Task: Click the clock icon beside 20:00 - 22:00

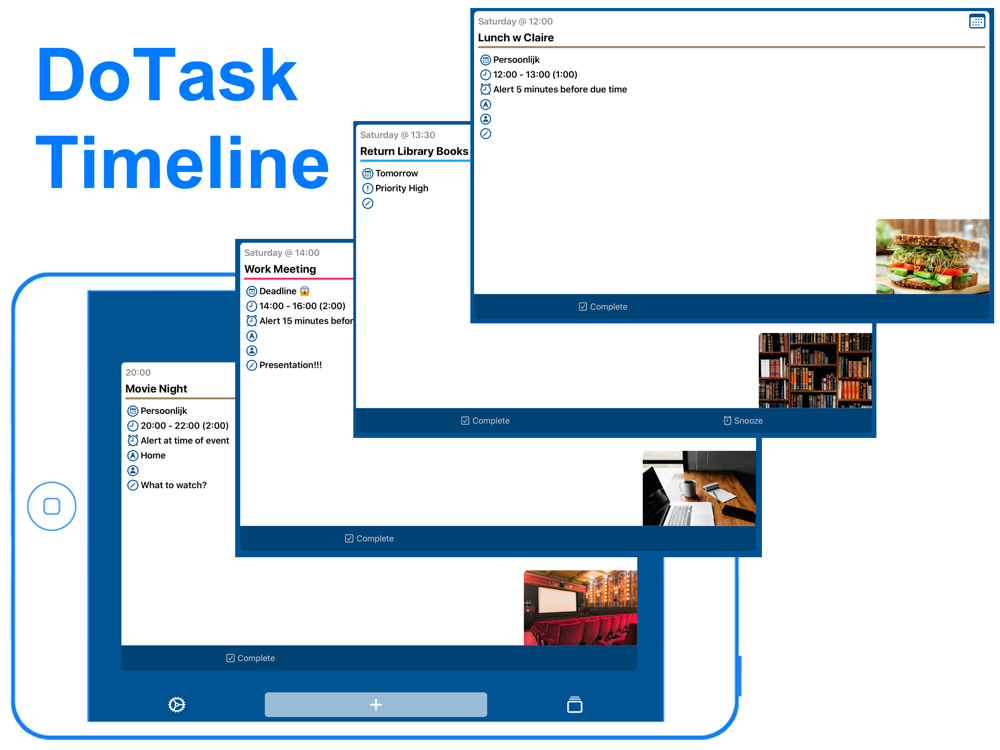Action: (x=133, y=426)
